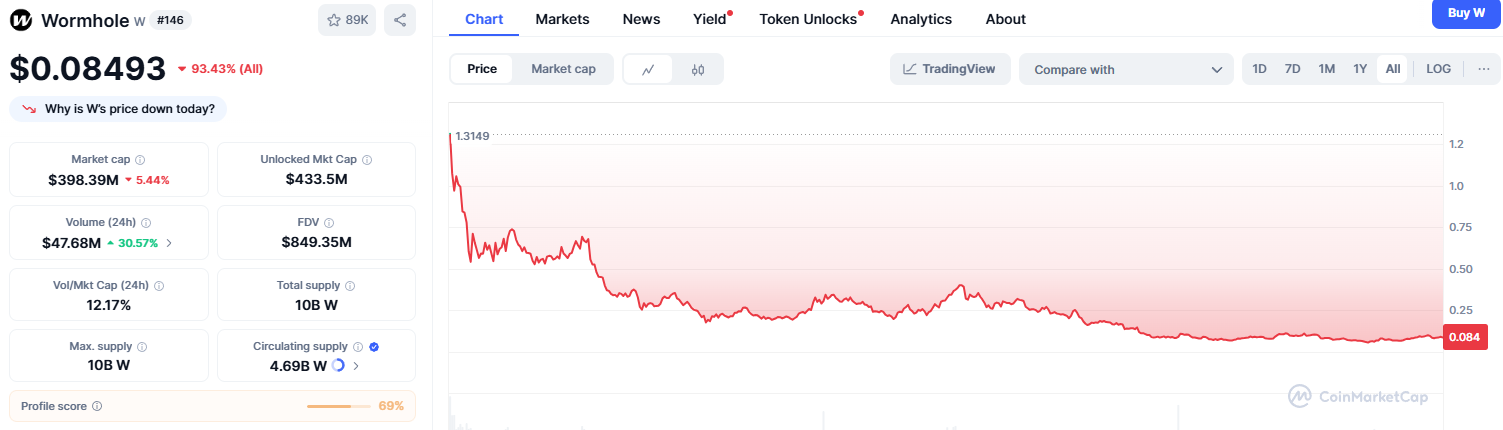Switch to line chart view icon
Viewport: 1503px width, 430px height.
[648, 69]
